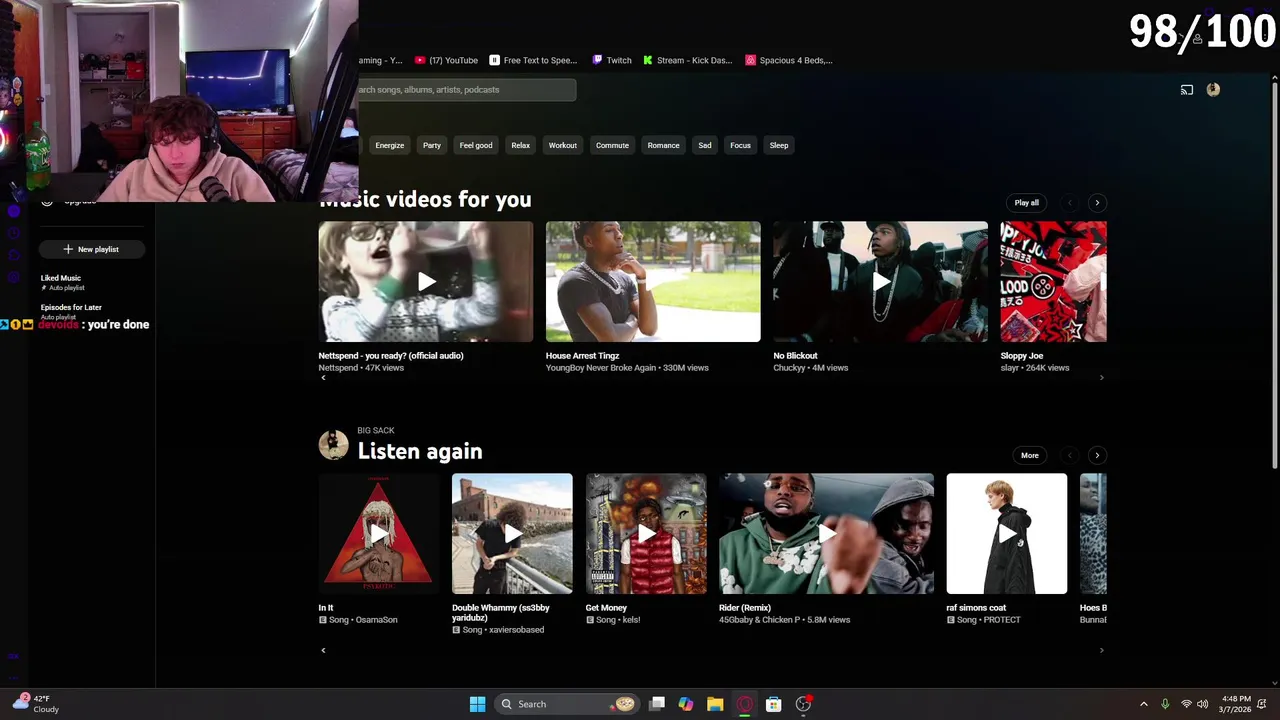Select the Relax mood chip
Image resolution: width=1280 pixels, height=720 pixels.
click(521, 146)
